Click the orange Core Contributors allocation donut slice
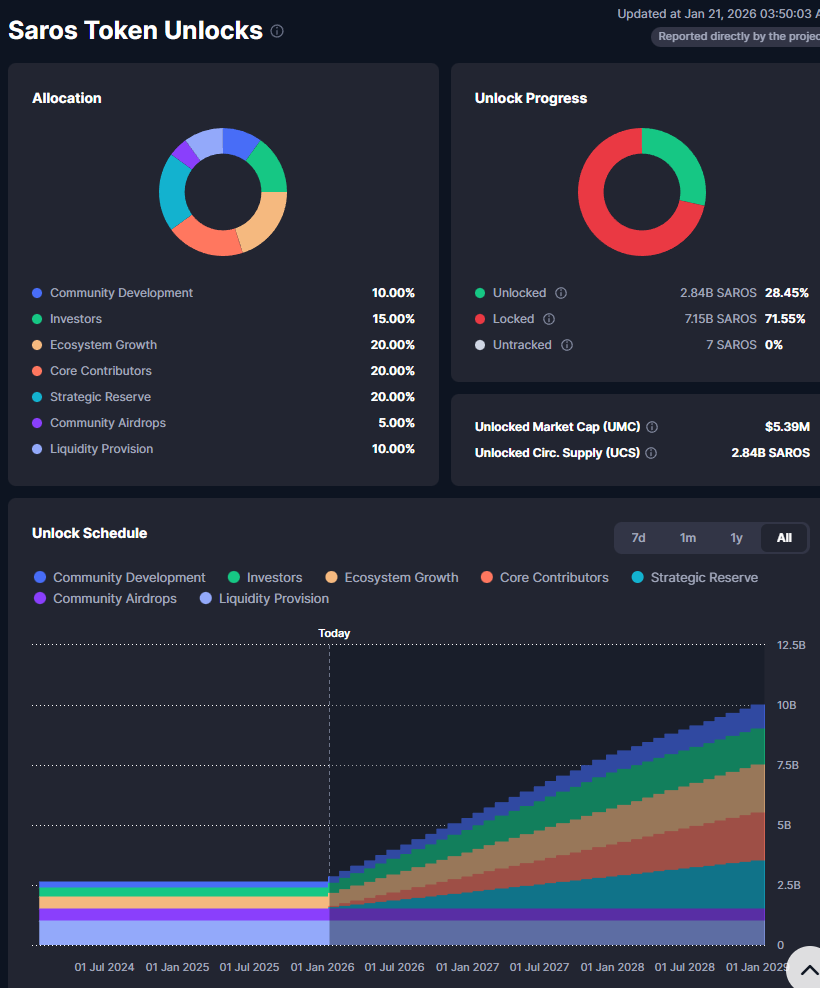Viewport: 820px width, 988px height. click(205, 238)
